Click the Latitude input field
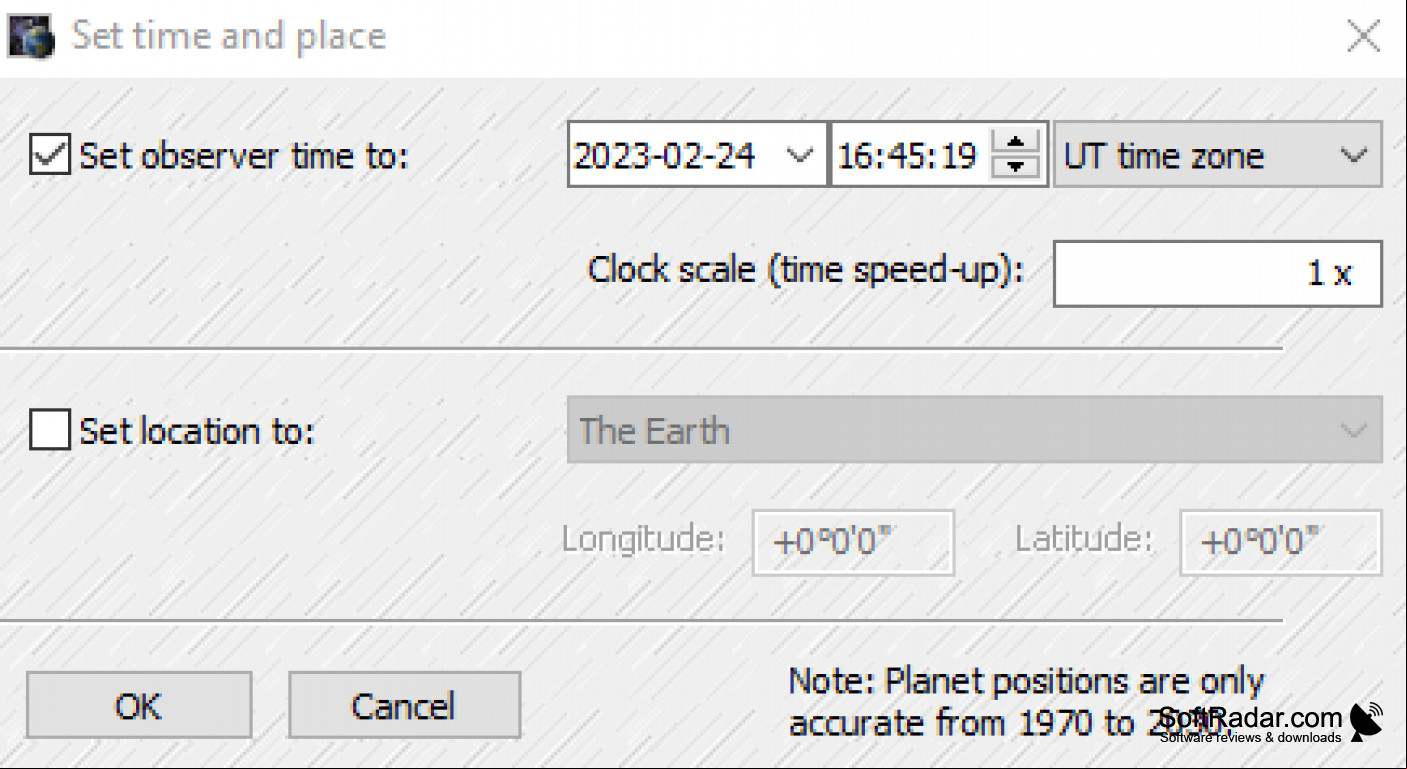The height and width of the screenshot is (769, 1407). pos(1281,542)
